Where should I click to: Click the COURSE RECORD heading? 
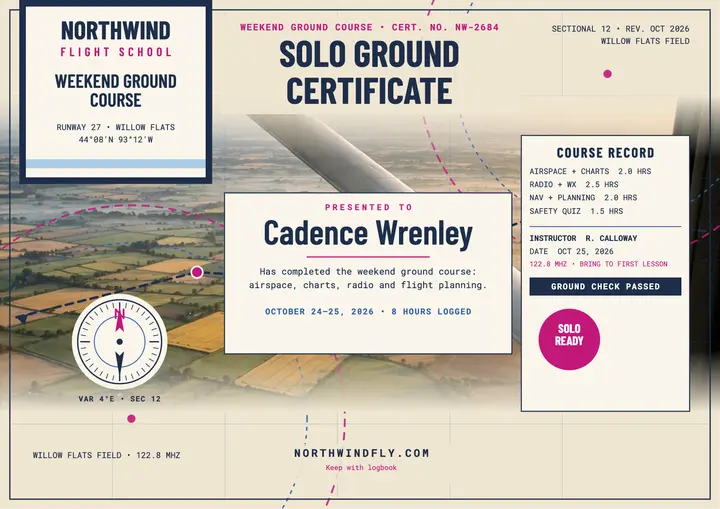click(x=605, y=153)
